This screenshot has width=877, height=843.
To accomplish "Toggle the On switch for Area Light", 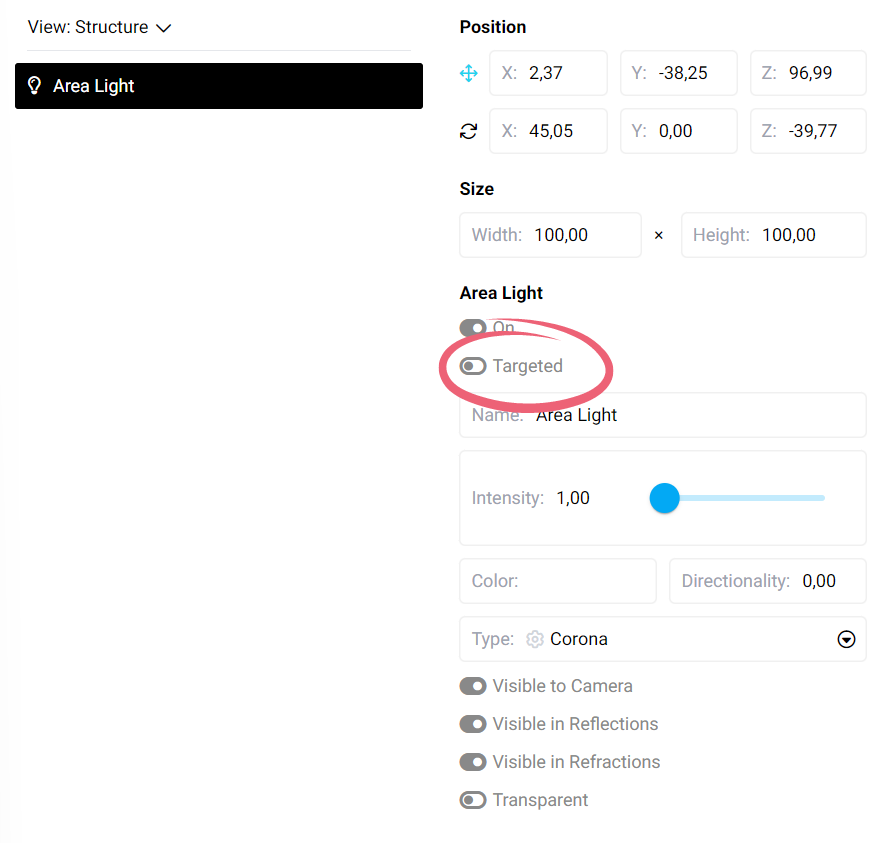I will (473, 328).
